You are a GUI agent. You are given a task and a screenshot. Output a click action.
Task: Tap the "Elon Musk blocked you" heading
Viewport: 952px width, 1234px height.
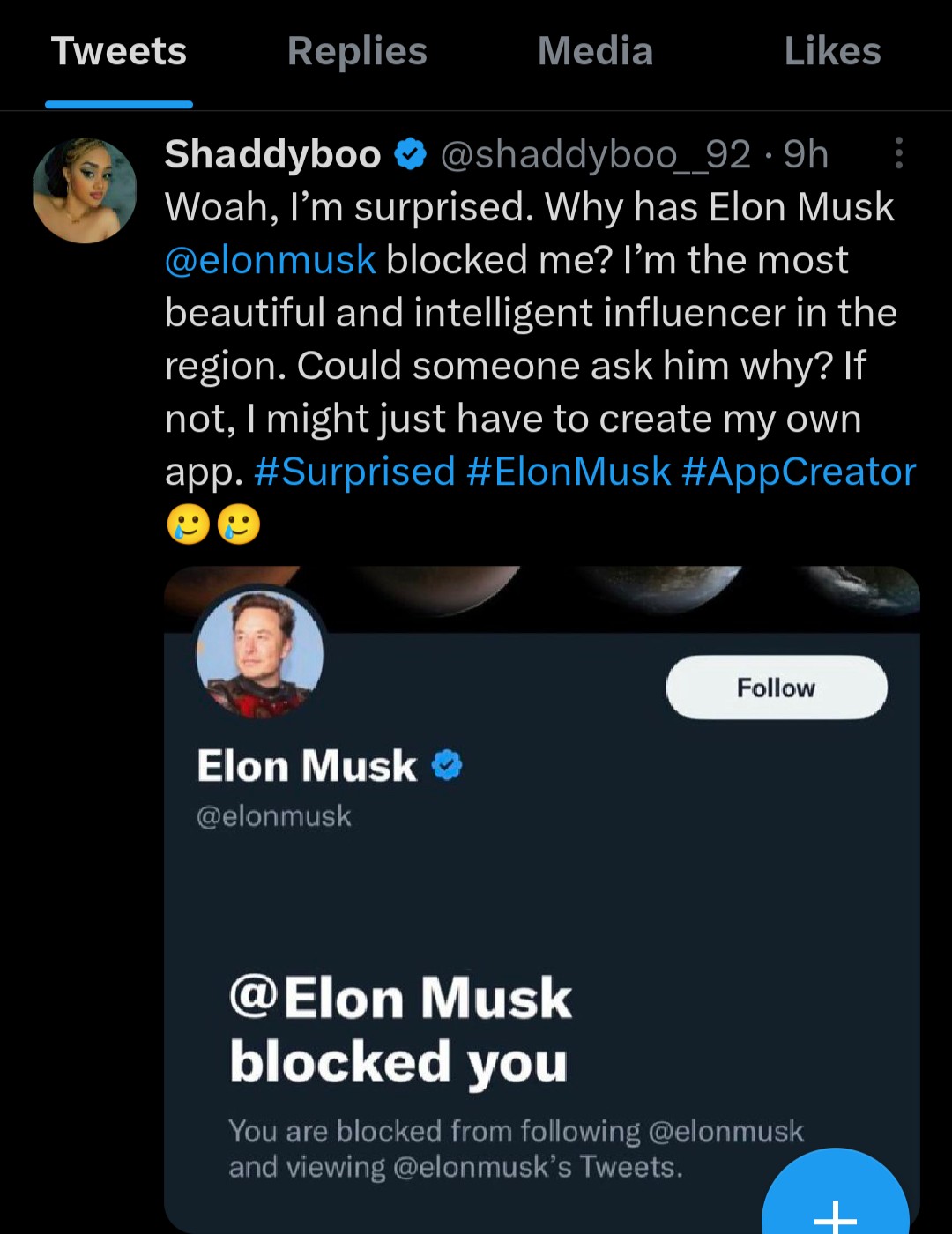(x=400, y=1030)
